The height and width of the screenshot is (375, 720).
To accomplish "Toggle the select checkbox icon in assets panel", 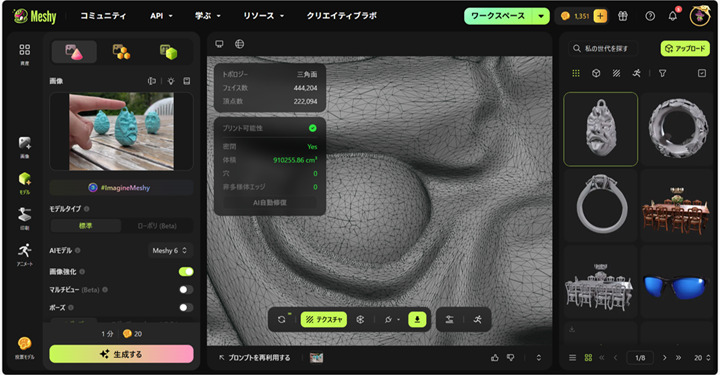I will coord(702,73).
